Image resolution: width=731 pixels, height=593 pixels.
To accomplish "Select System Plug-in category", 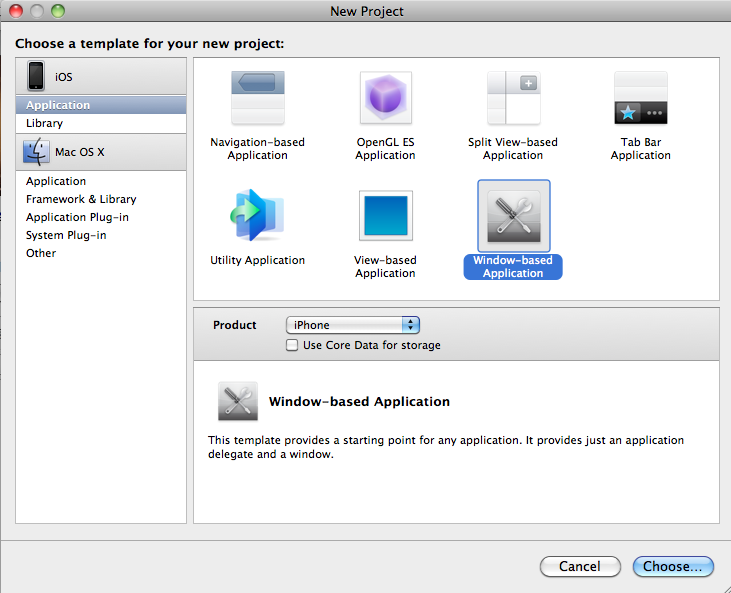I will [x=101, y=235].
